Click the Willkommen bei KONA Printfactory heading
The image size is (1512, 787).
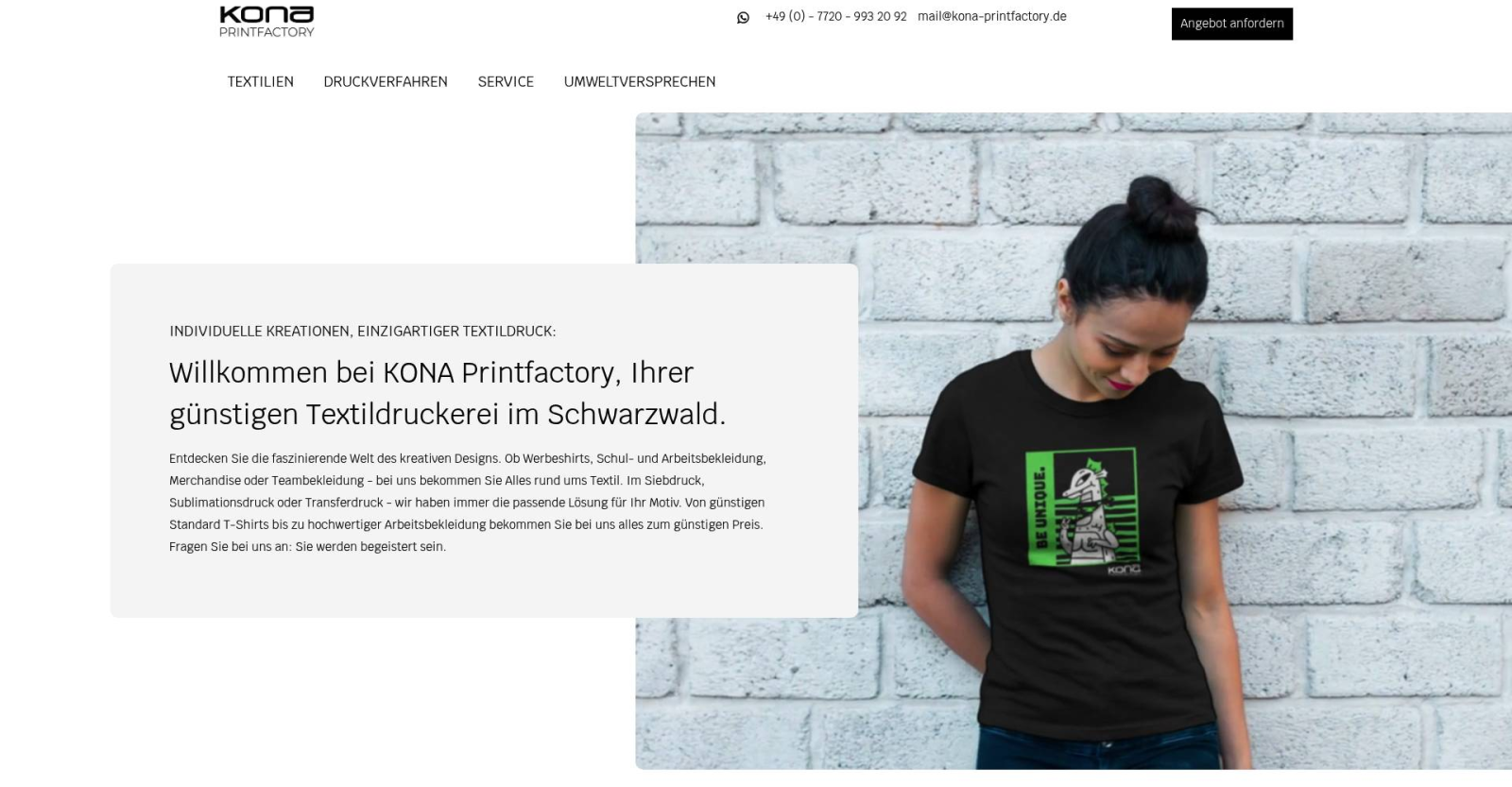tap(448, 393)
